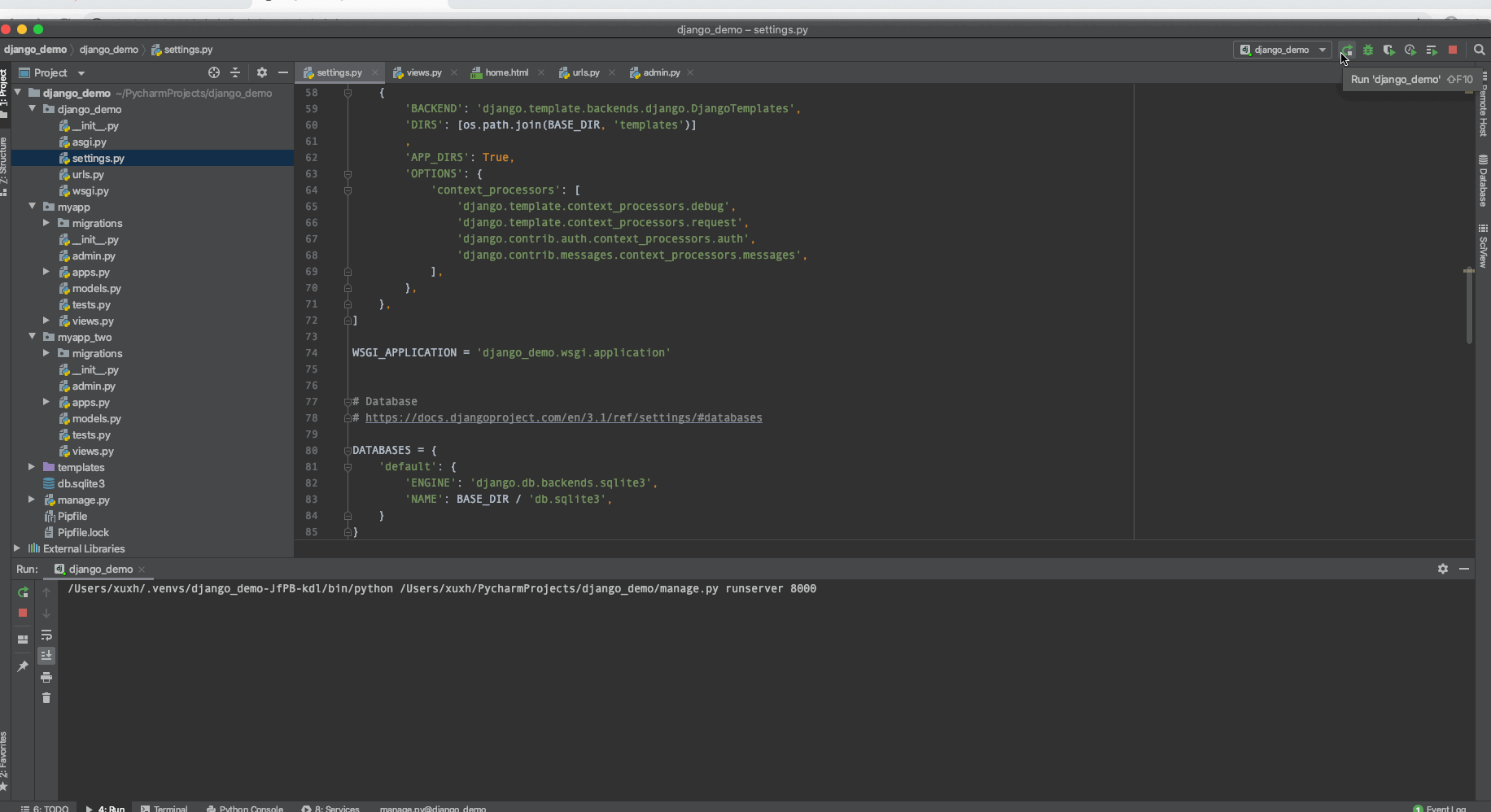1491x812 pixels.
Task: Stop the run with red toolbar square
Action: [1453, 50]
